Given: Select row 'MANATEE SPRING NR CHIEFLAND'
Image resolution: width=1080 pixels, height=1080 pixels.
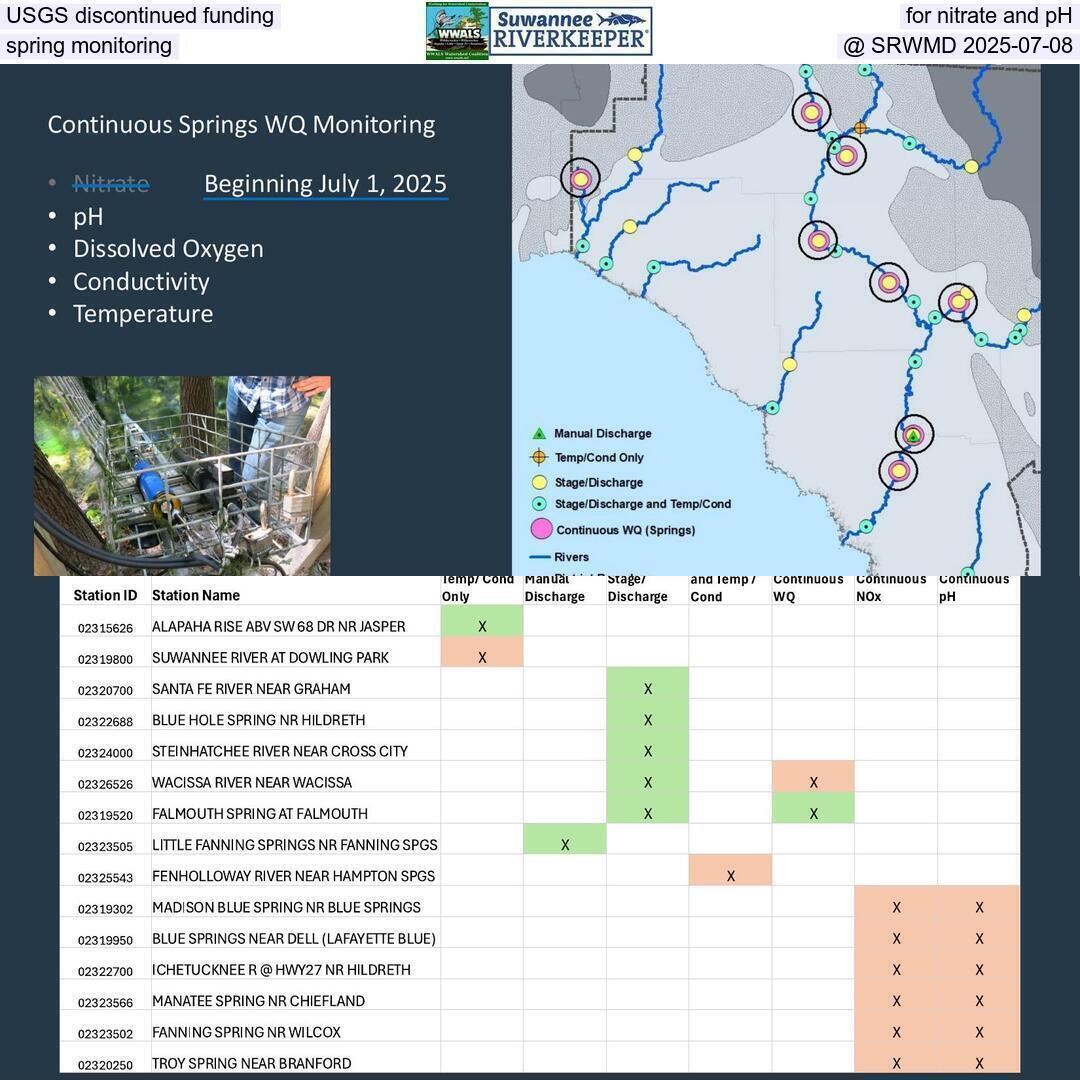Looking at the screenshot, I should tap(539, 995).
